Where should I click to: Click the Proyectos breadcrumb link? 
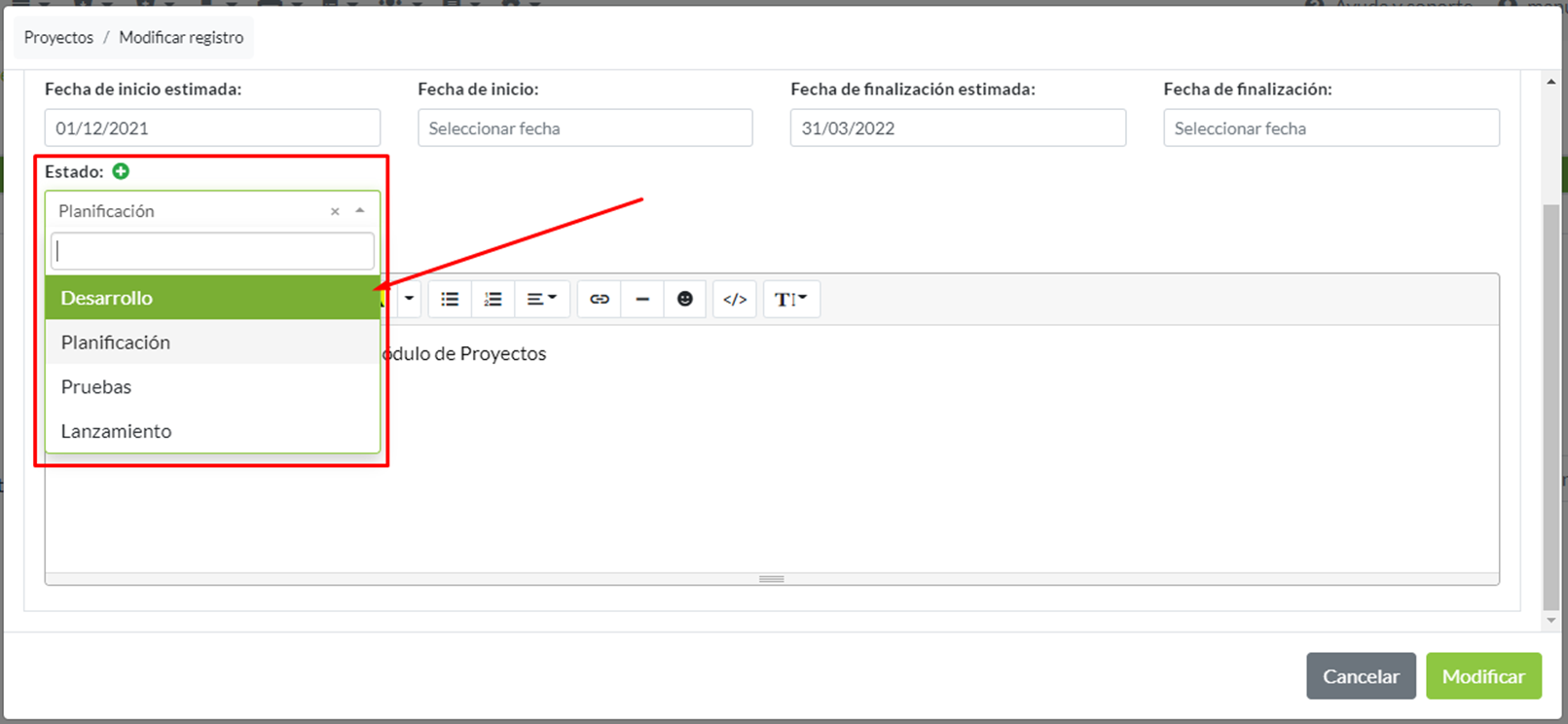point(58,37)
